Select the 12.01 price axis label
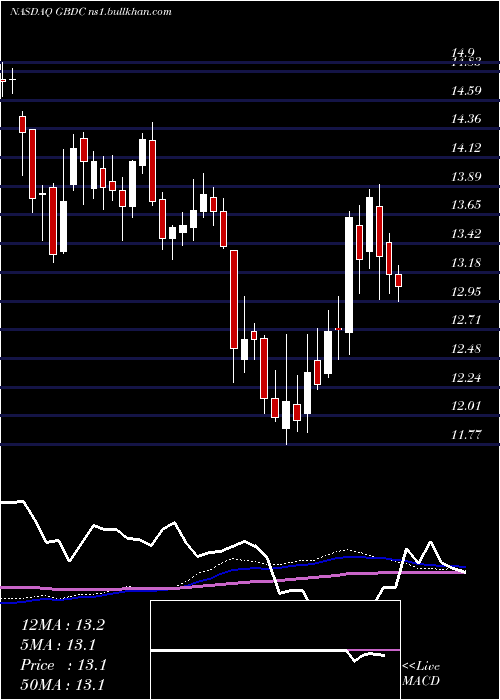This screenshot has height=700, width=500. pyautogui.click(x=466, y=406)
